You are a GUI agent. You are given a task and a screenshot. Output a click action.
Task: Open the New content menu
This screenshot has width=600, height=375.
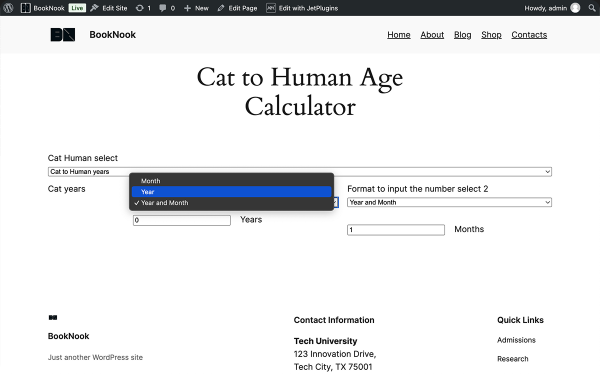(x=196, y=8)
